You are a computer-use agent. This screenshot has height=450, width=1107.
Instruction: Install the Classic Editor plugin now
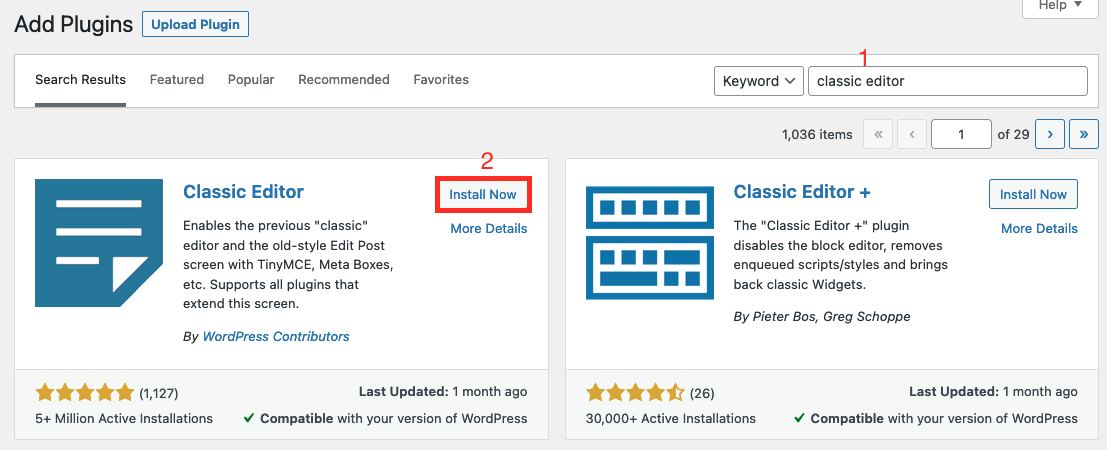pyautogui.click(x=483, y=194)
